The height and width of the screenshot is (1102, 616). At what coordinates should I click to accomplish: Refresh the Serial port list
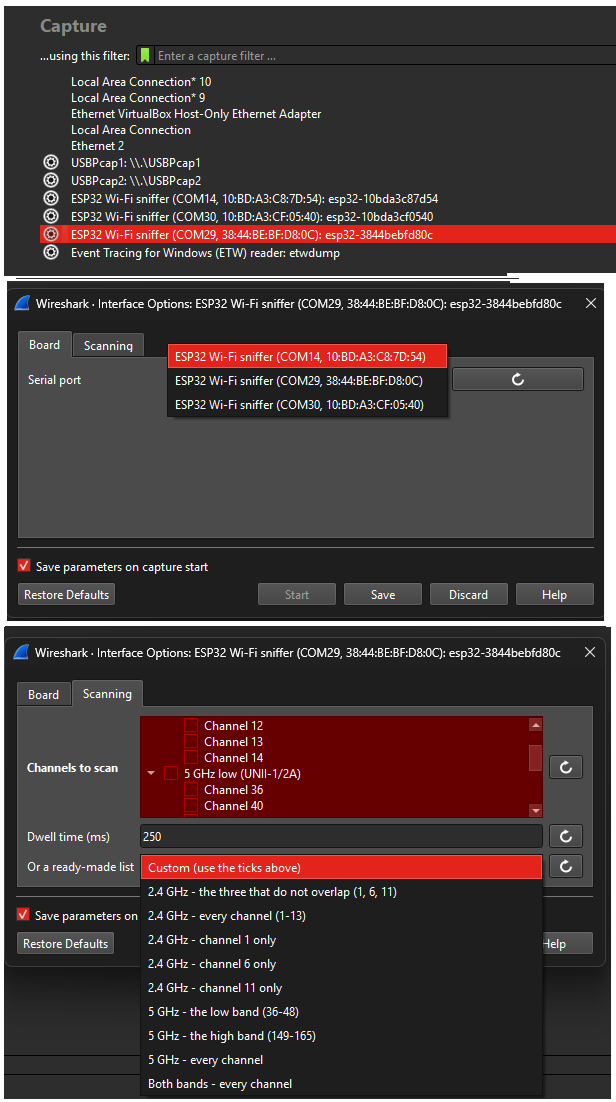point(518,380)
